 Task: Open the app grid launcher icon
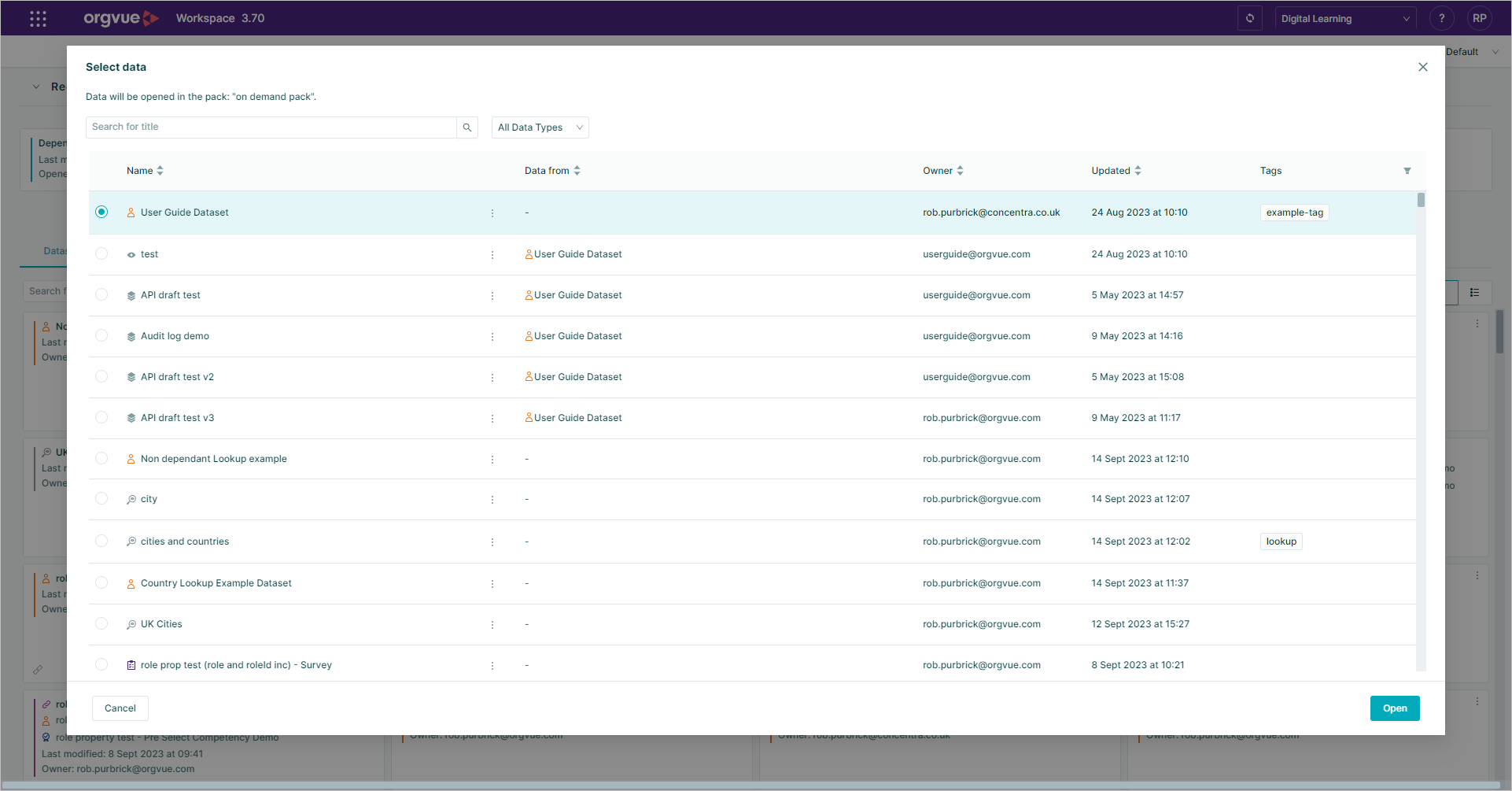pos(38,18)
